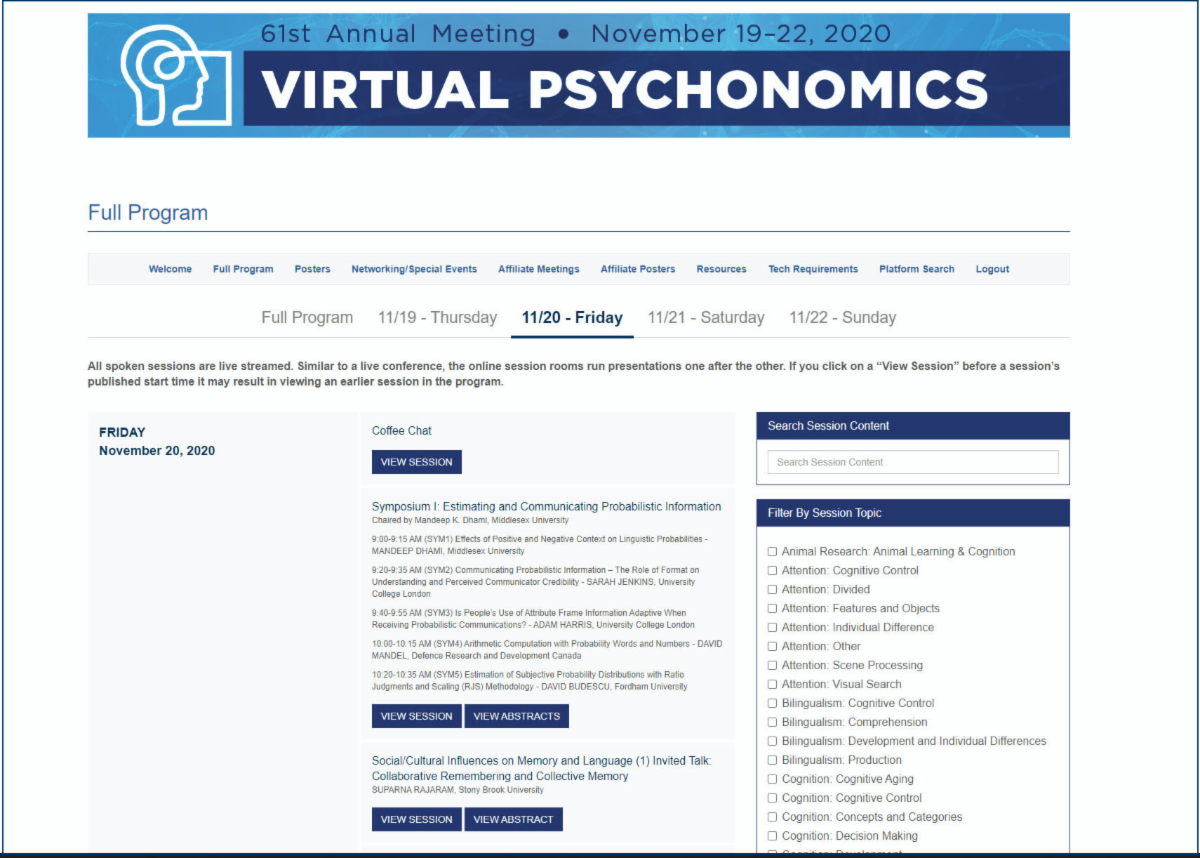1200x858 pixels.
Task: Select Bilingualism: Development and Individual Differences
Action: [x=772, y=742]
